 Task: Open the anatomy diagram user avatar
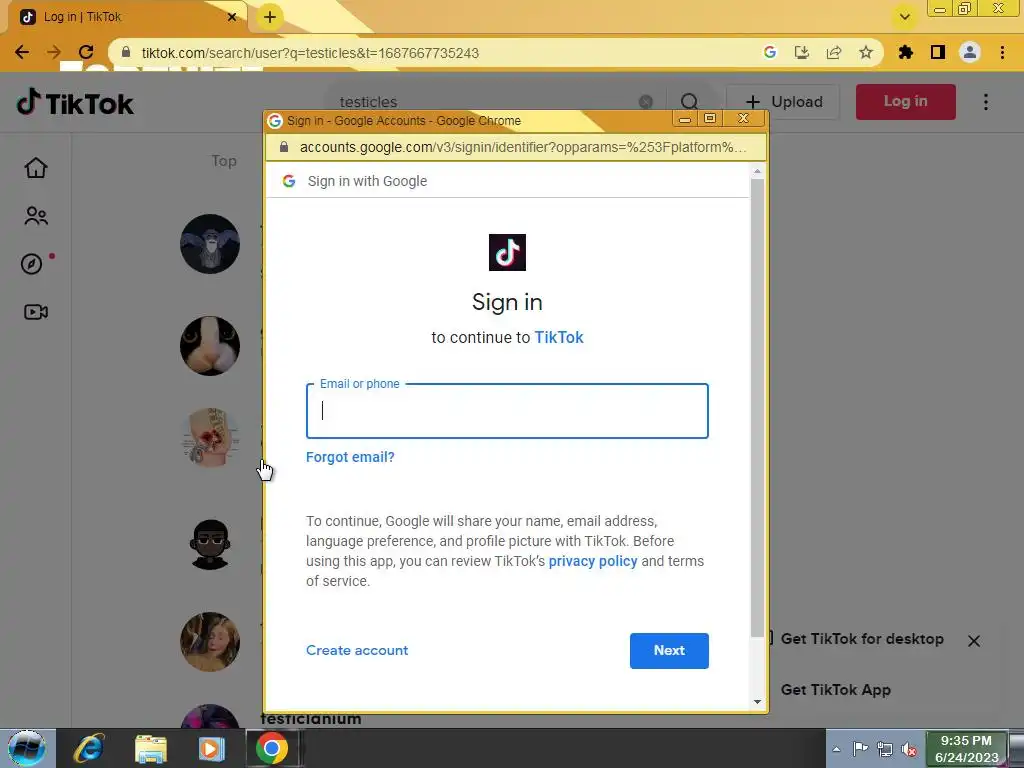[x=210, y=438]
